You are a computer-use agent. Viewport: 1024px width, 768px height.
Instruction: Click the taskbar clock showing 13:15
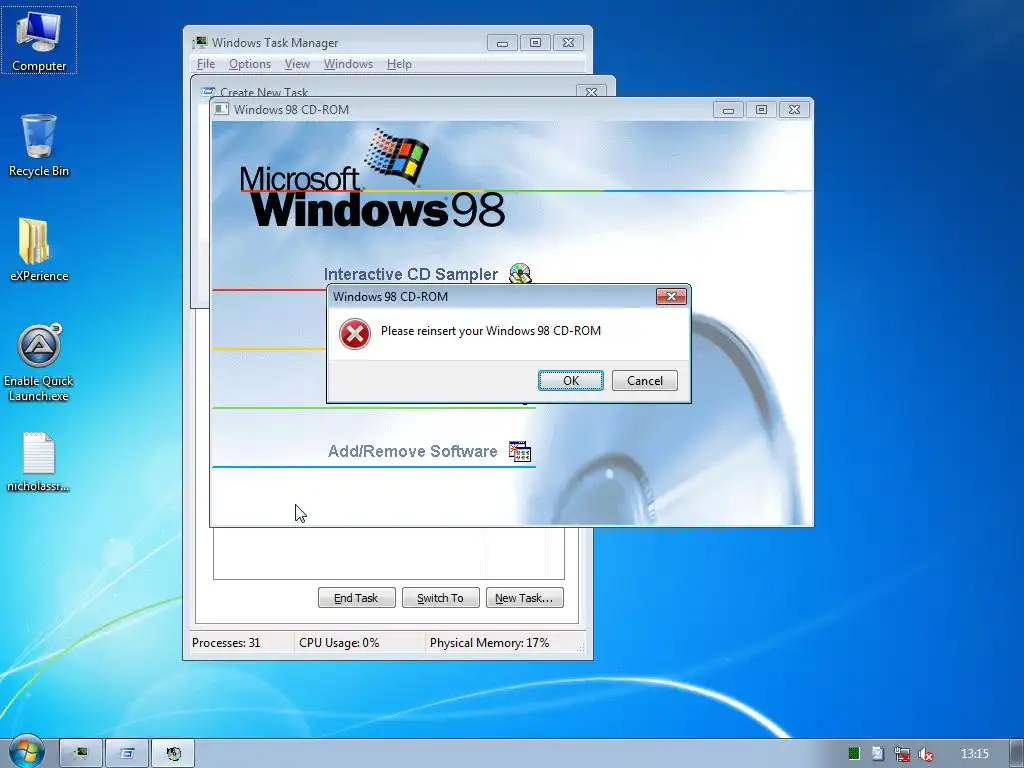(974, 754)
